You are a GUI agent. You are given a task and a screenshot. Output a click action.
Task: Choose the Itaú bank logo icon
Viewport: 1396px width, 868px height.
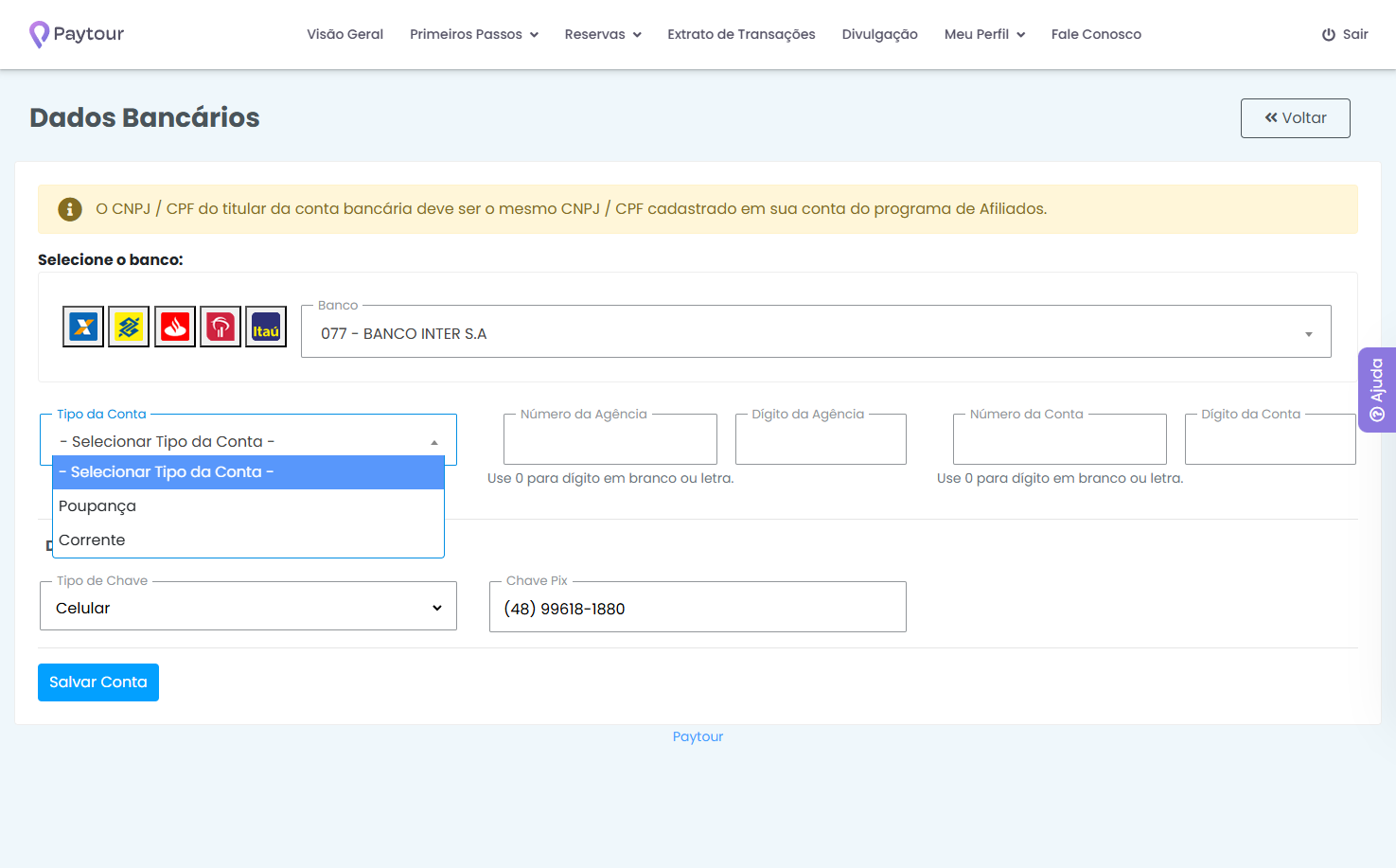[x=266, y=327]
